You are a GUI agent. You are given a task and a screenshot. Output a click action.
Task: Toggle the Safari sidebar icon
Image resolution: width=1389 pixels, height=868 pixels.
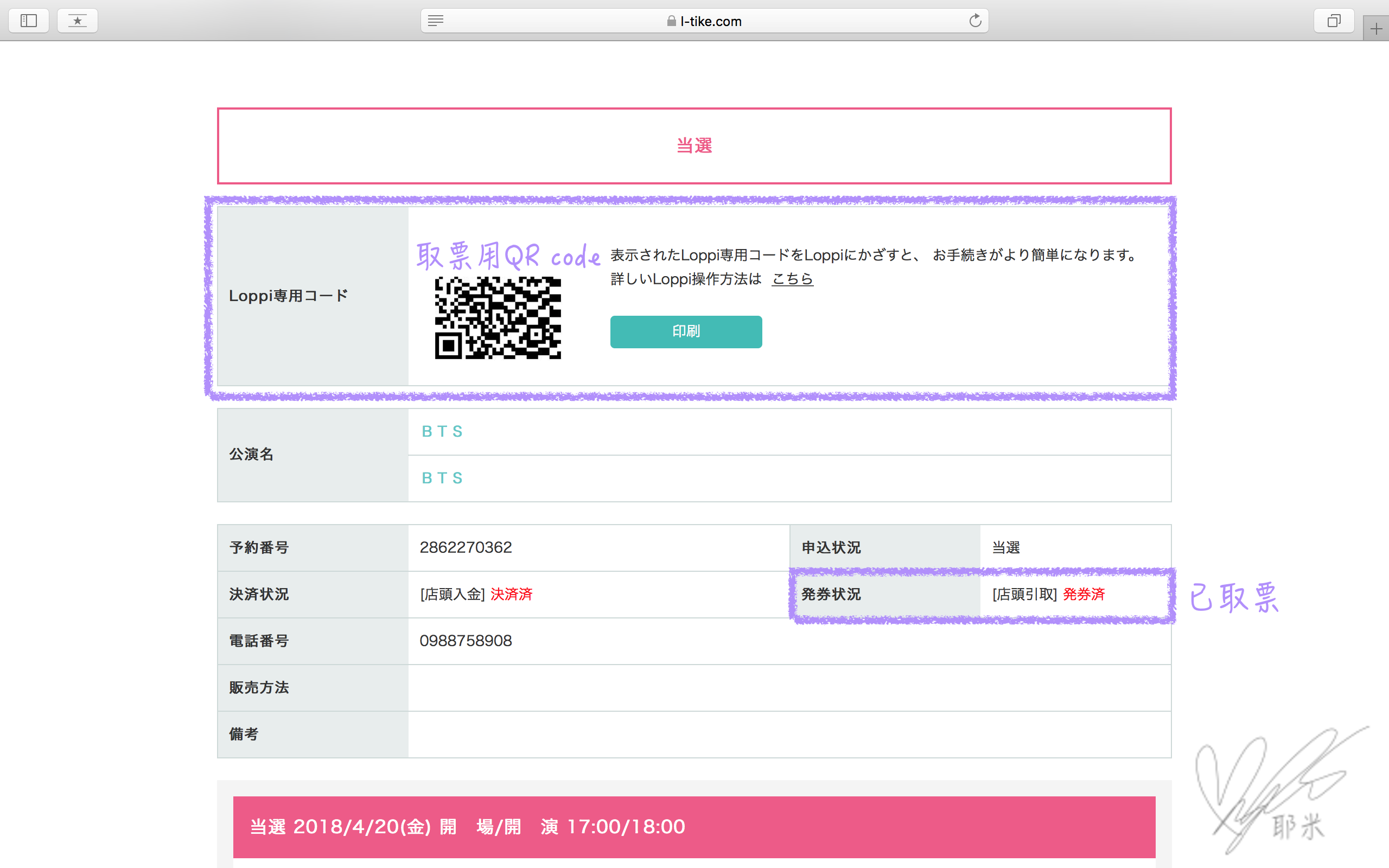coord(29,21)
